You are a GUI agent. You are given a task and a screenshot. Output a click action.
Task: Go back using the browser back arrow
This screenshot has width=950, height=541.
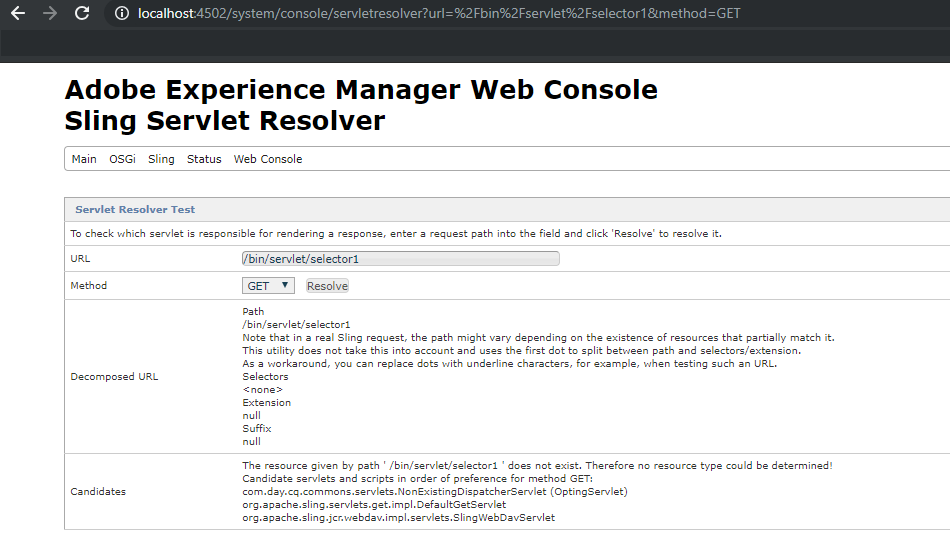18,13
